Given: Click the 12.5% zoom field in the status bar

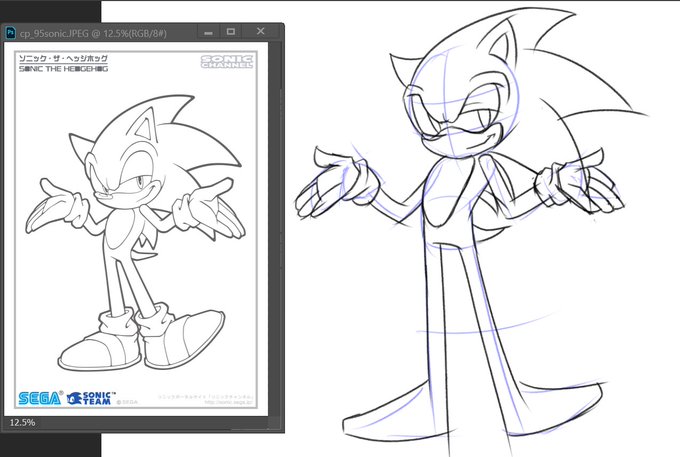Looking at the screenshot, I should [x=23, y=422].
